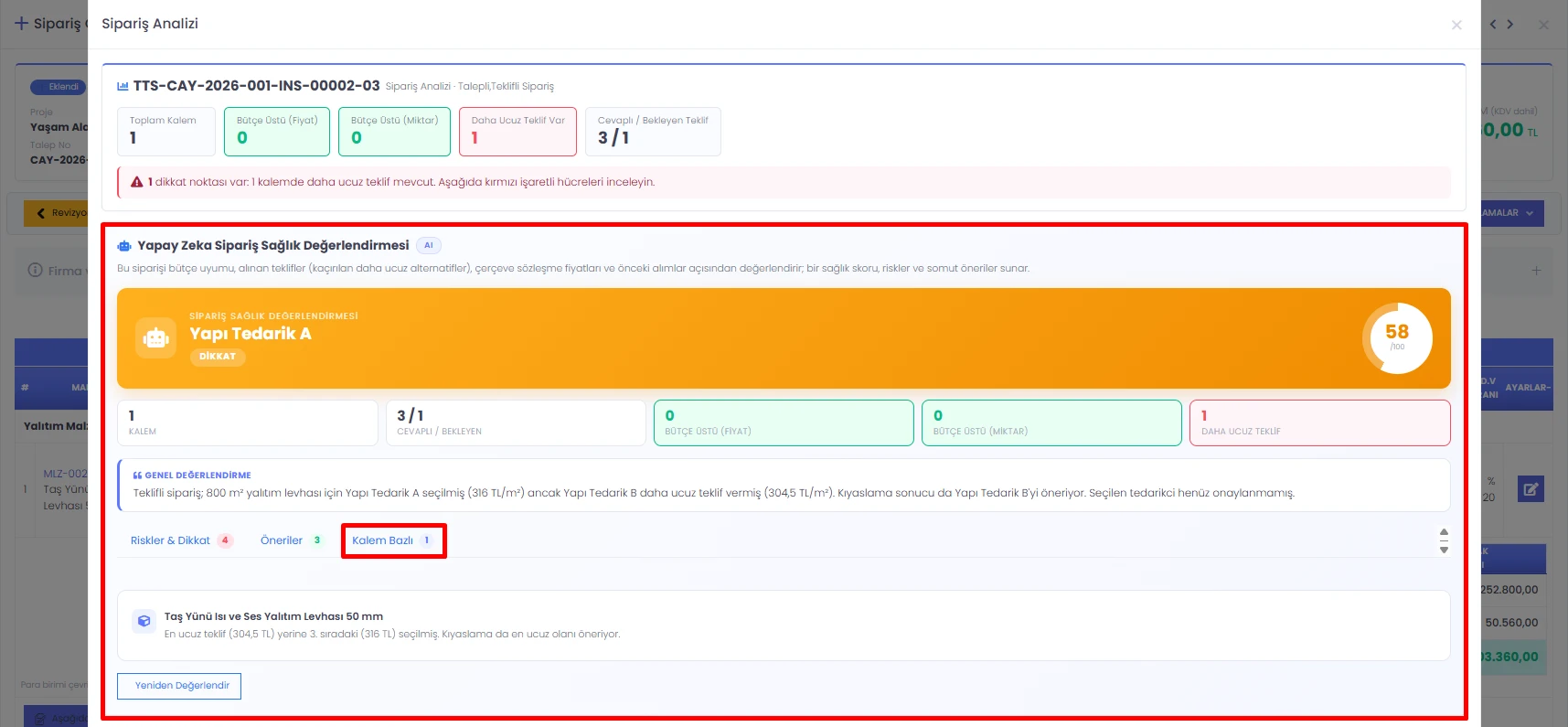Viewport: 1568px width, 727px height.
Task: Click the DAHA UCUZ TEKLİF stat tile
Action: (1320, 422)
